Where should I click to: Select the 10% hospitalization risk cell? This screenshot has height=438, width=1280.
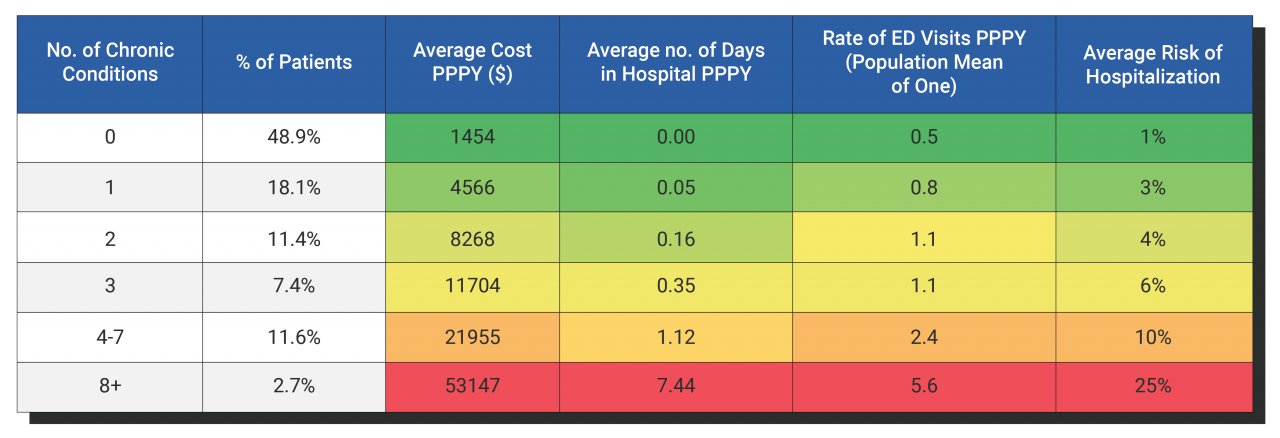pyautogui.click(x=1153, y=337)
